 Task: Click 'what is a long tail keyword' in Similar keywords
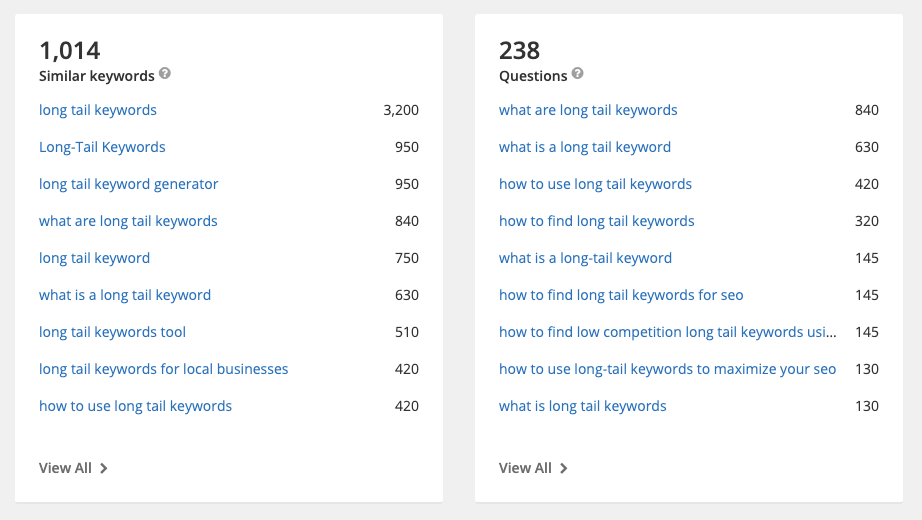(x=125, y=295)
